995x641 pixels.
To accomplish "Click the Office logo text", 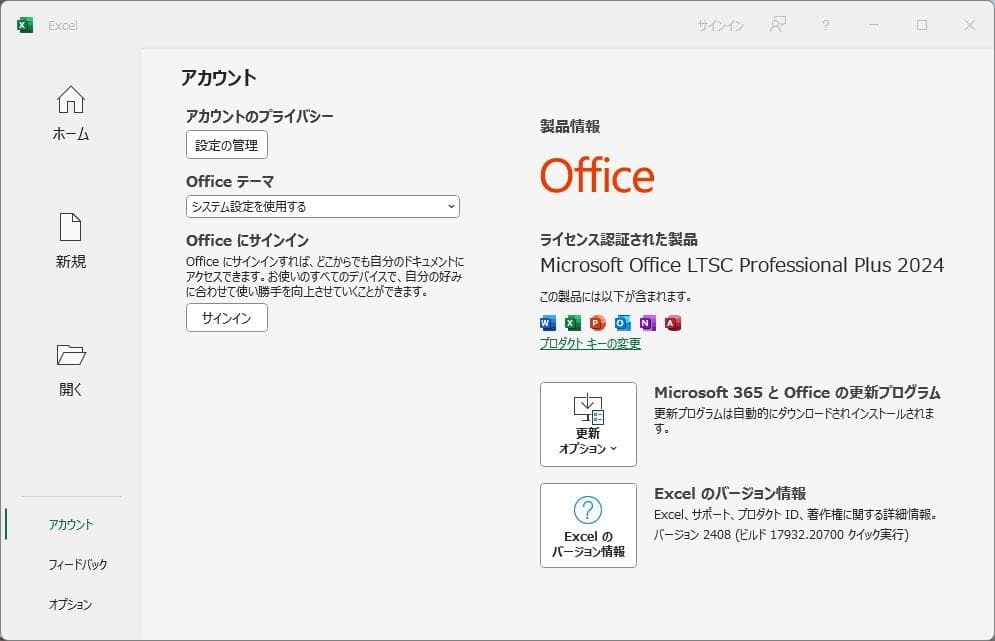I will tap(597, 175).
